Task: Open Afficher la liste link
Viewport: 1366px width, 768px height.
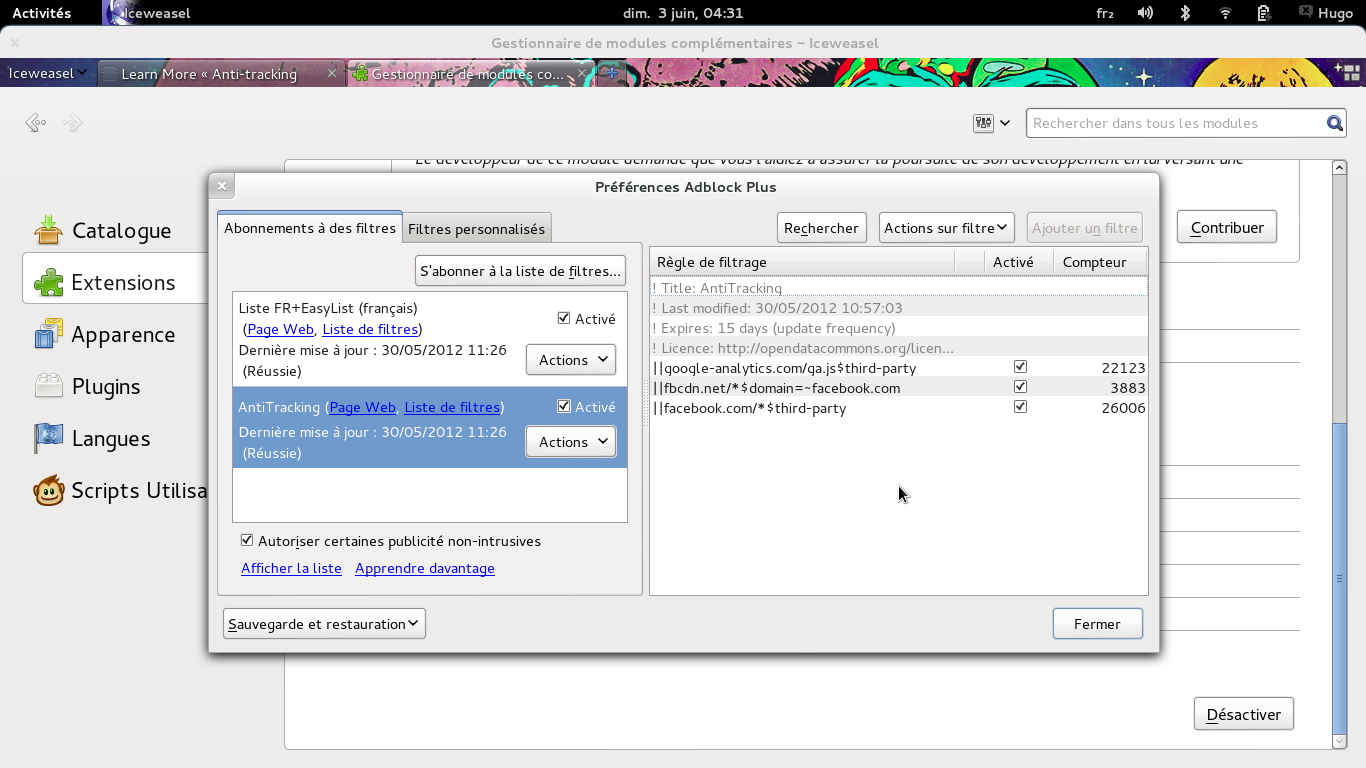Action: [x=291, y=568]
